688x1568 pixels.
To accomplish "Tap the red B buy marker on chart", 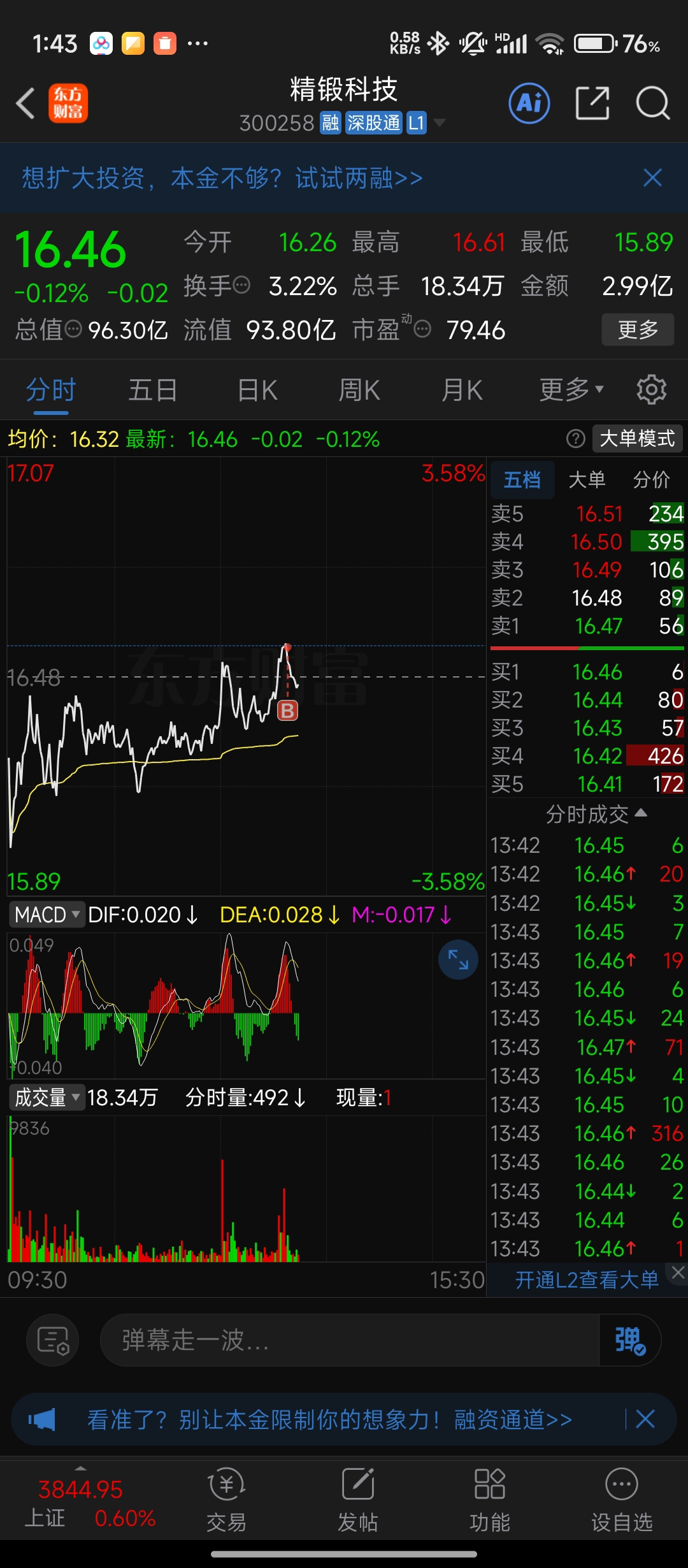I will coord(287,710).
